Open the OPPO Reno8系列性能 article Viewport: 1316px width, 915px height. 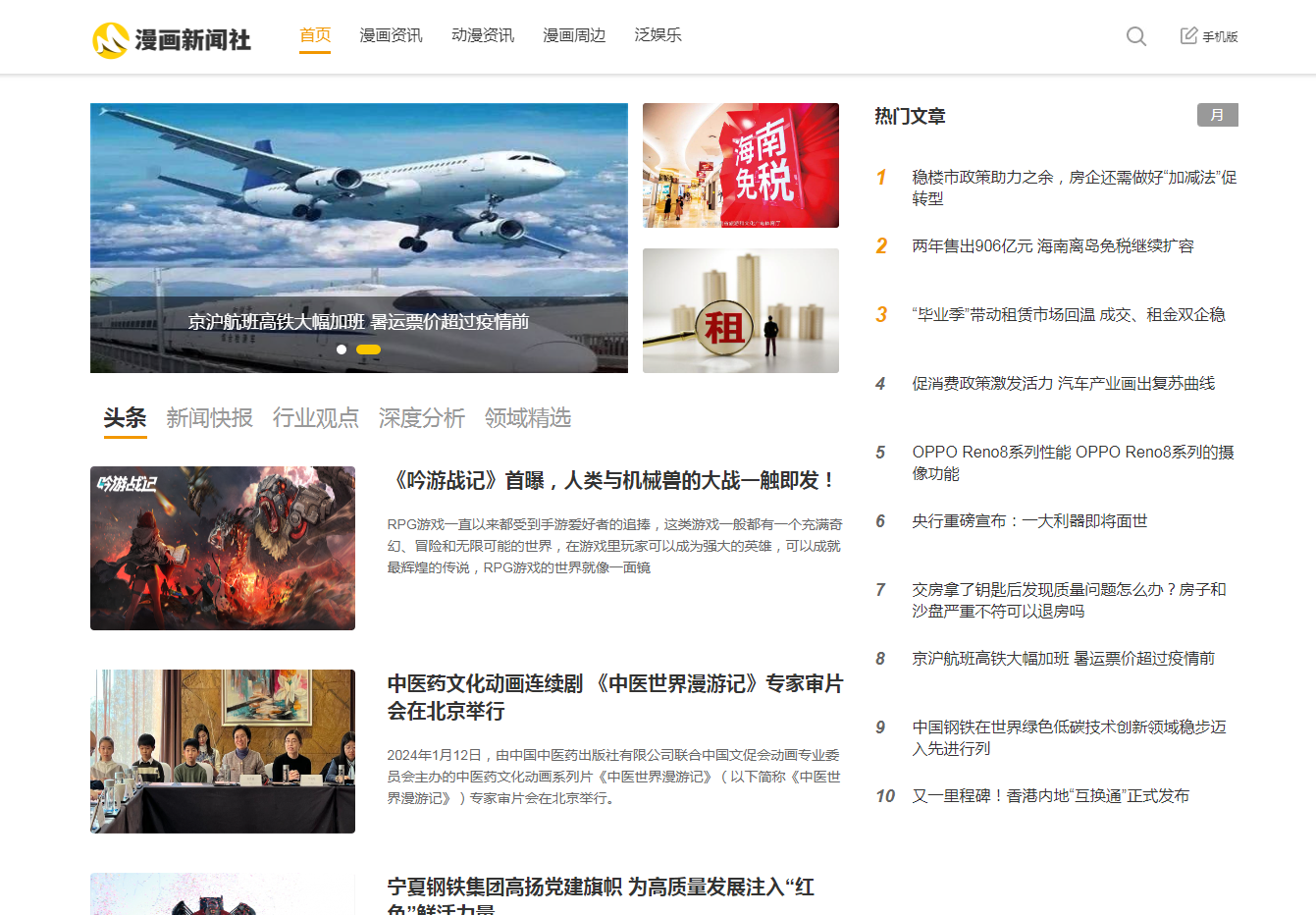[1074, 462]
